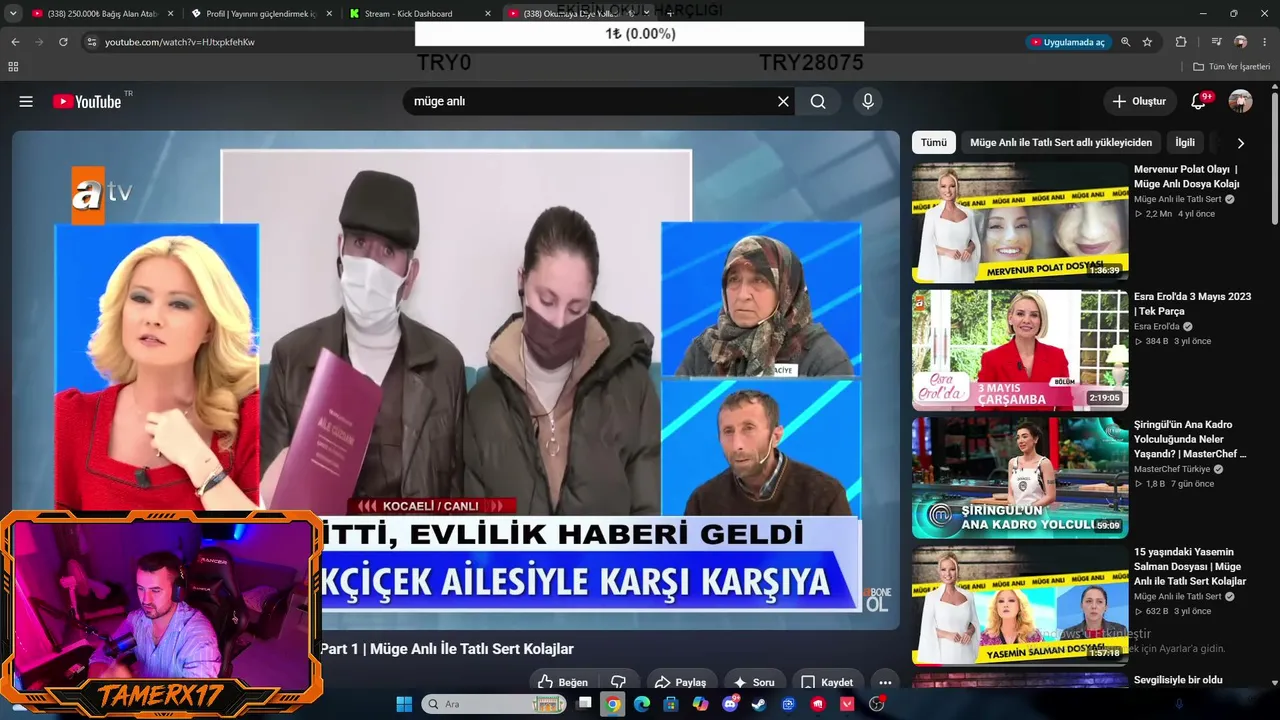
Task: Open the Windows Start menu
Action: [404, 704]
